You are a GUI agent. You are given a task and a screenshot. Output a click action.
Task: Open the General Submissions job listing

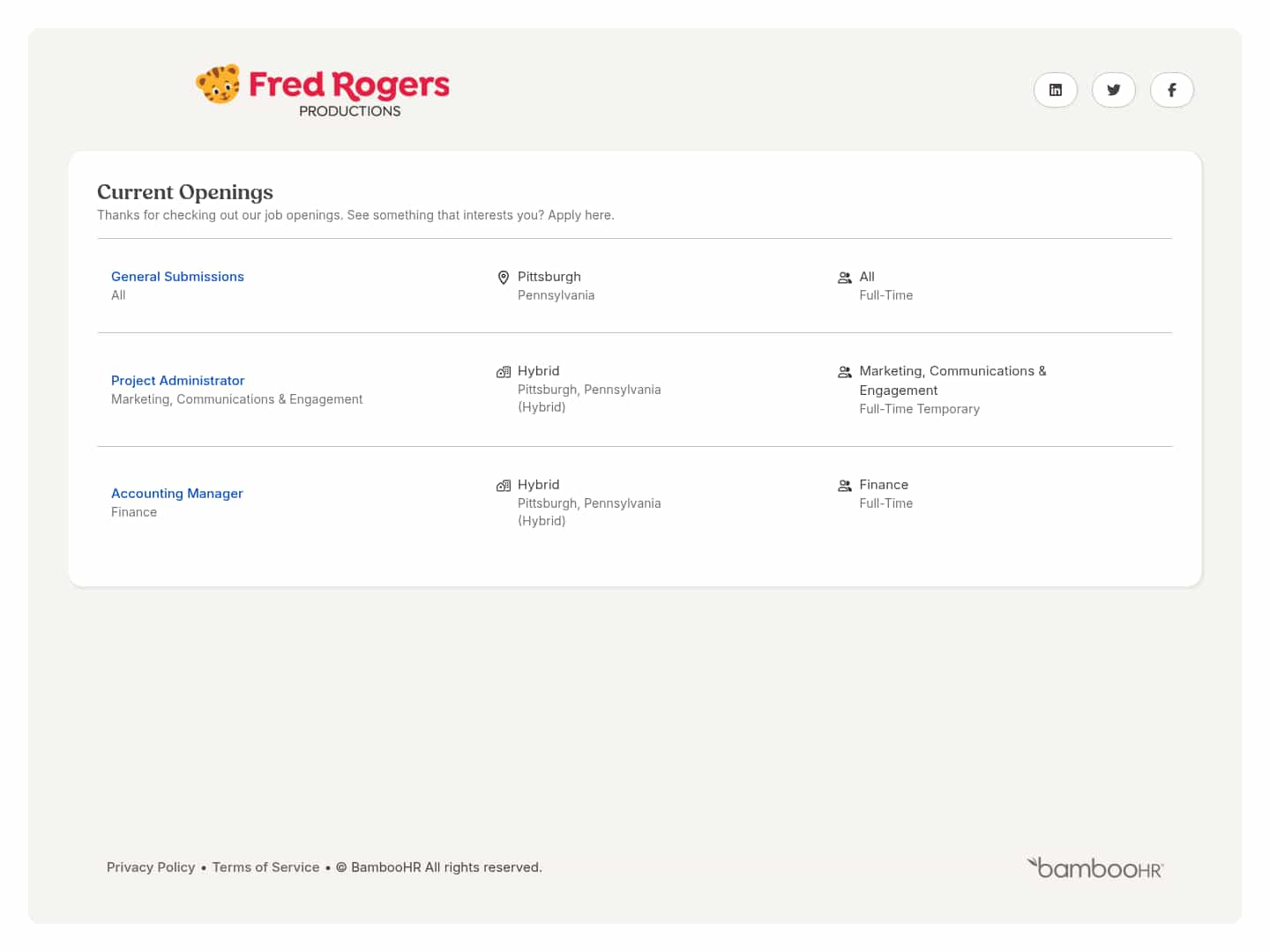[177, 277]
